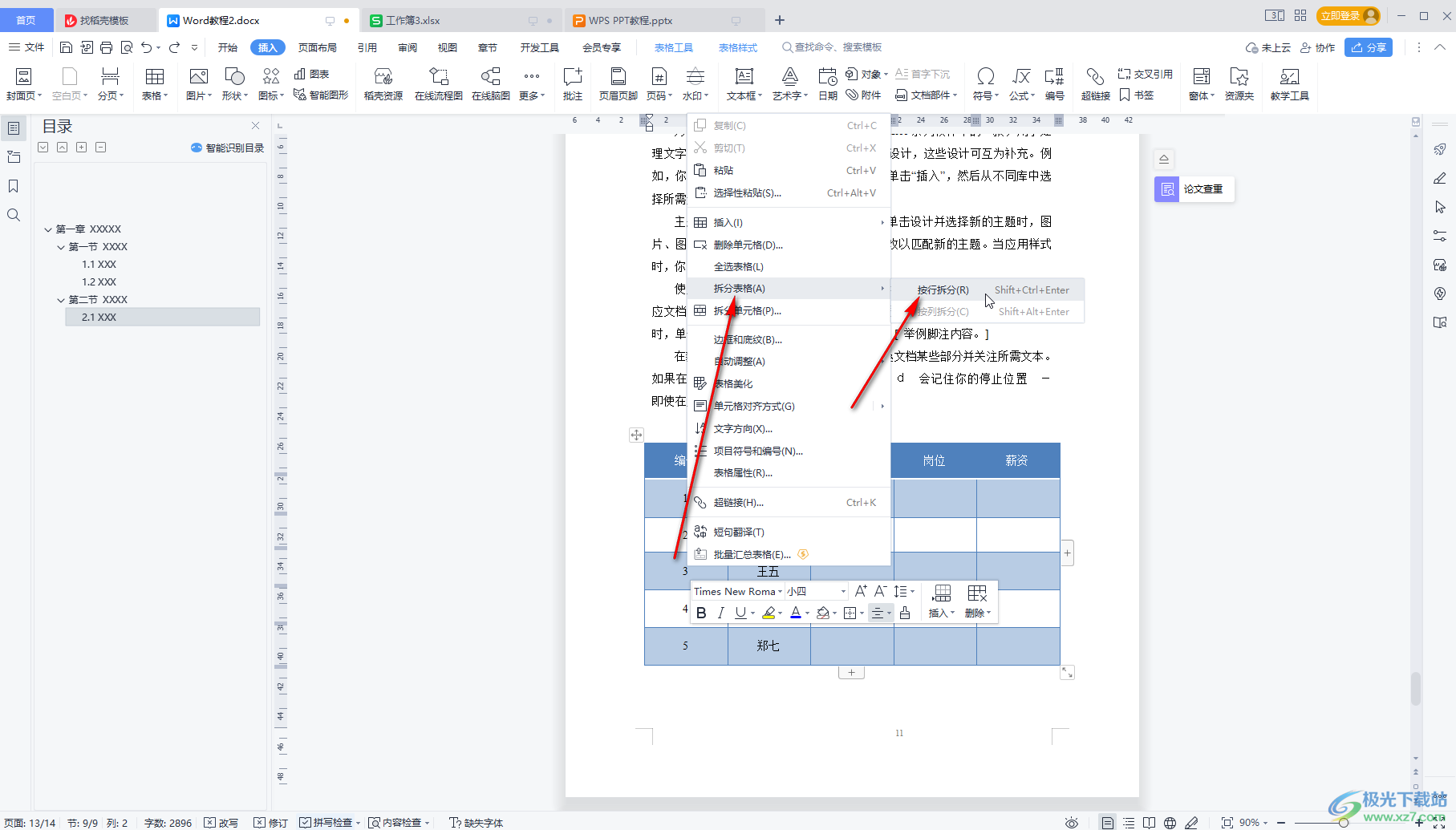The height and width of the screenshot is (830, 1456).
Task: Collapse the 第二节 XXXX outline node
Action: click(61, 300)
